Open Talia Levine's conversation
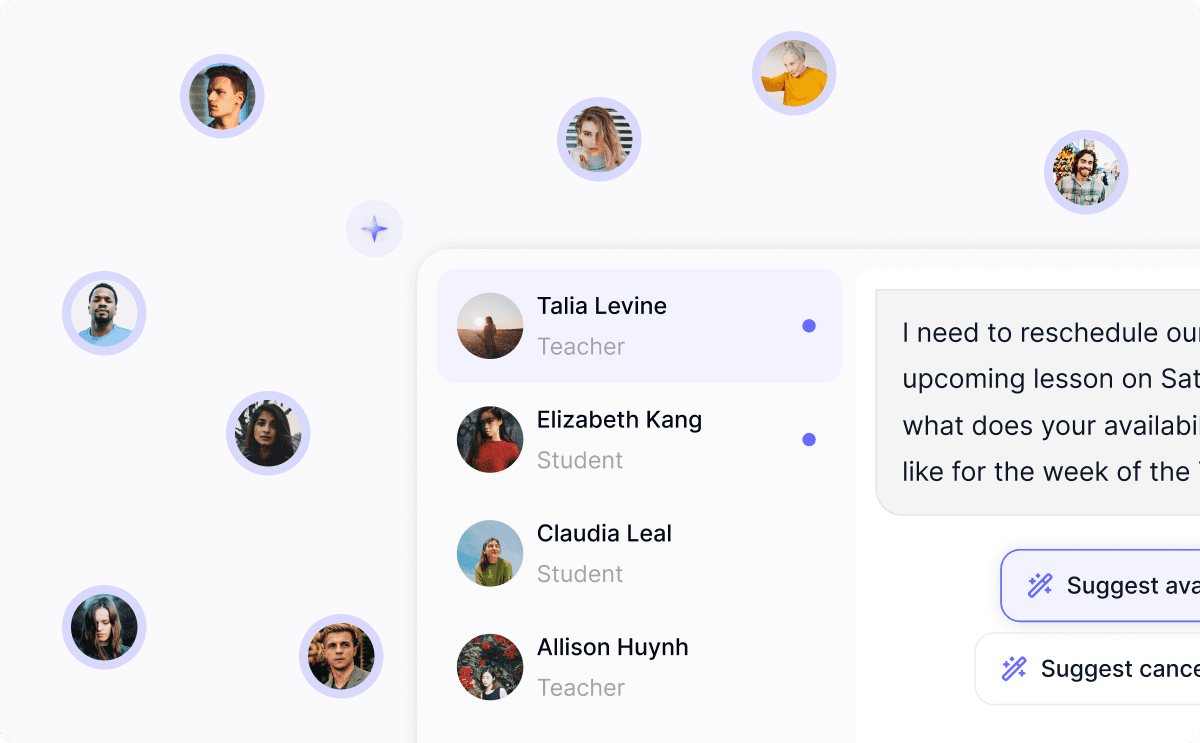The height and width of the screenshot is (743, 1200). click(x=639, y=326)
